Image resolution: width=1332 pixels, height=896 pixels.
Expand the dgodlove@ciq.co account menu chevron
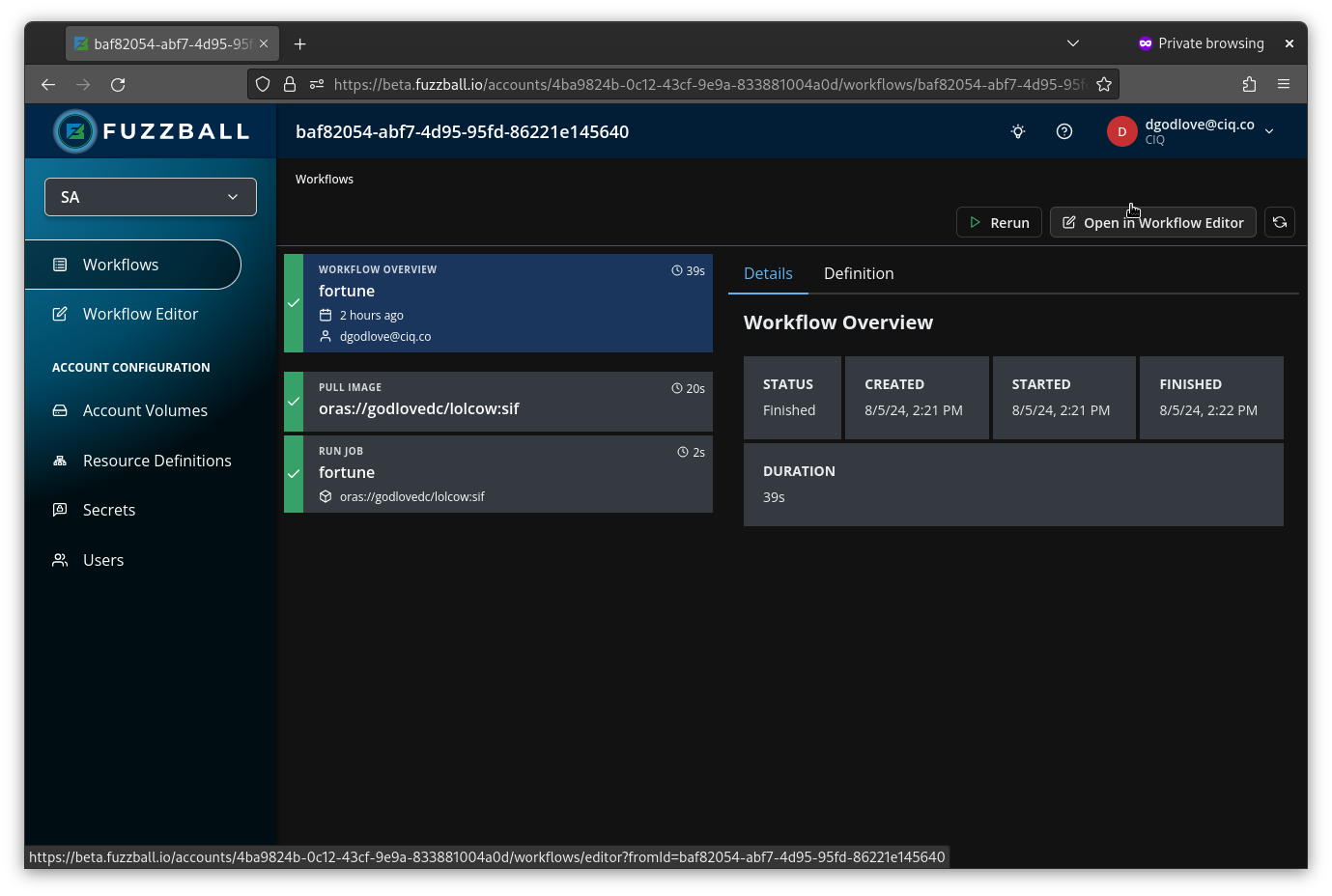click(x=1269, y=131)
